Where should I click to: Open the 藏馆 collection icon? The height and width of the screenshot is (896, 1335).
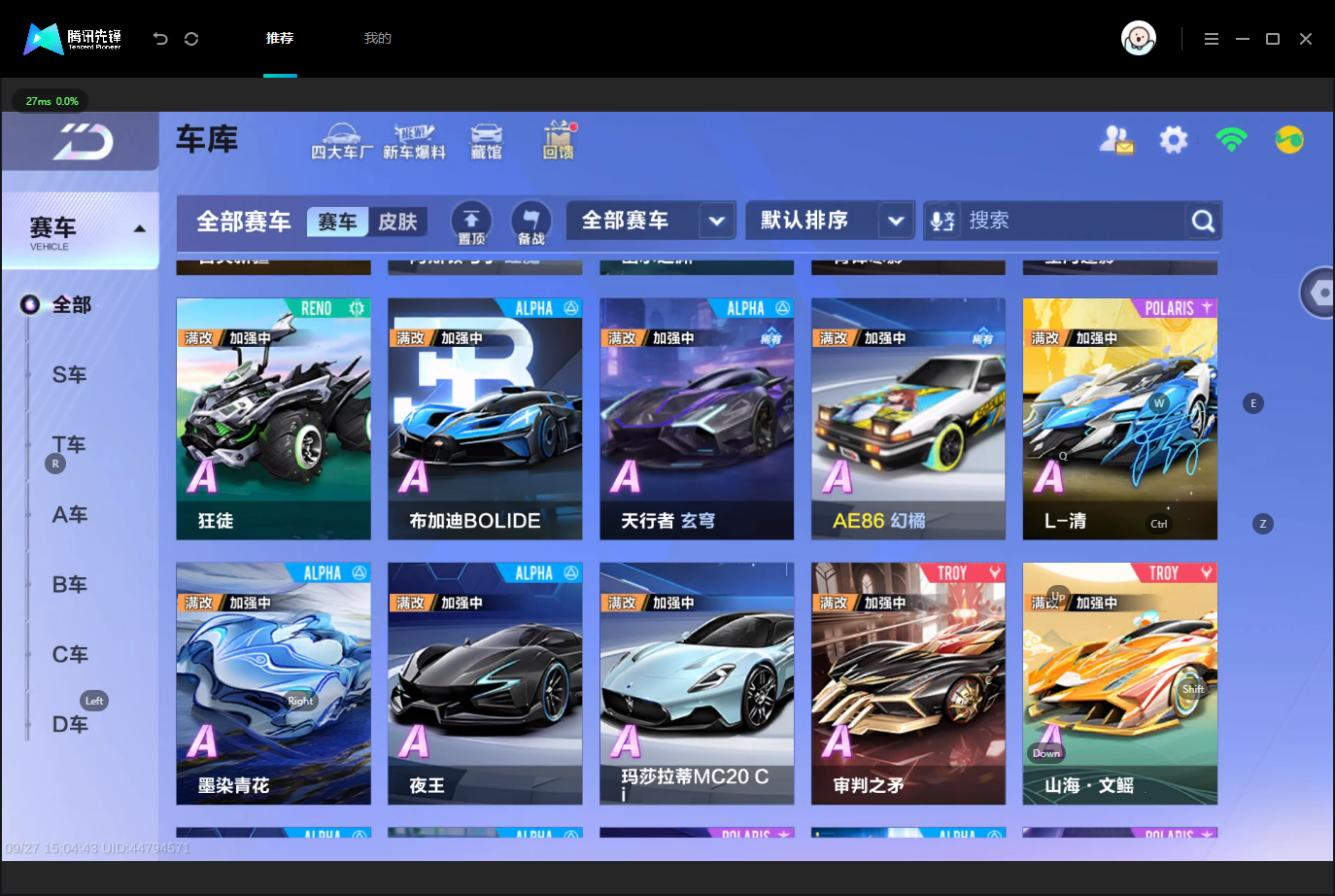coord(487,142)
